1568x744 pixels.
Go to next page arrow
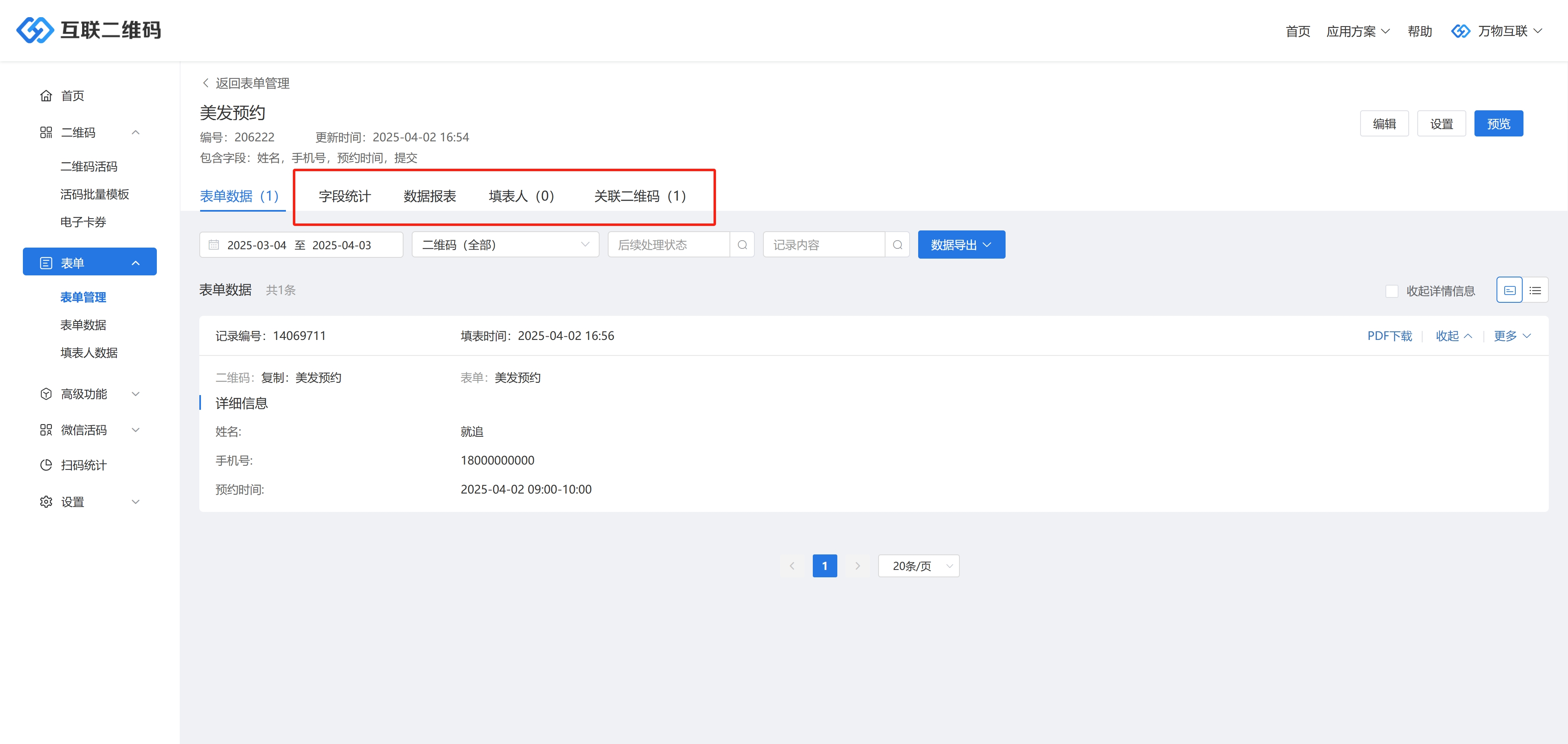point(858,565)
